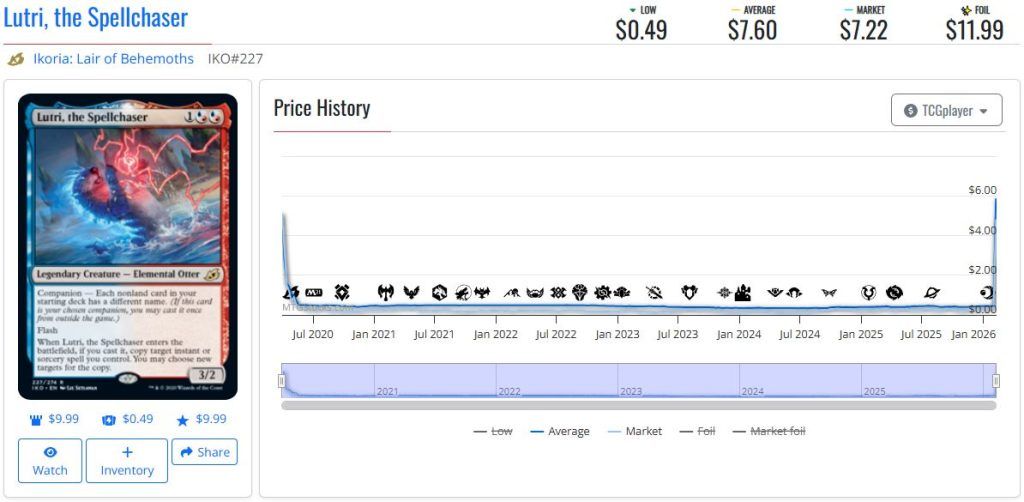Share this card page
The image size is (1024, 502).
coord(204,452)
